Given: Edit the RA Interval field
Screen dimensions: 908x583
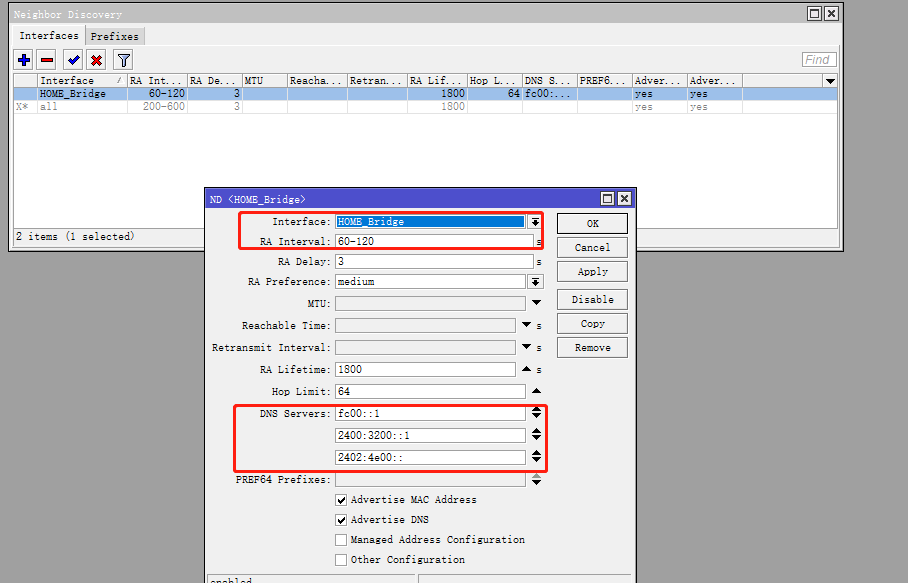Looking at the screenshot, I should pyautogui.click(x=434, y=241).
